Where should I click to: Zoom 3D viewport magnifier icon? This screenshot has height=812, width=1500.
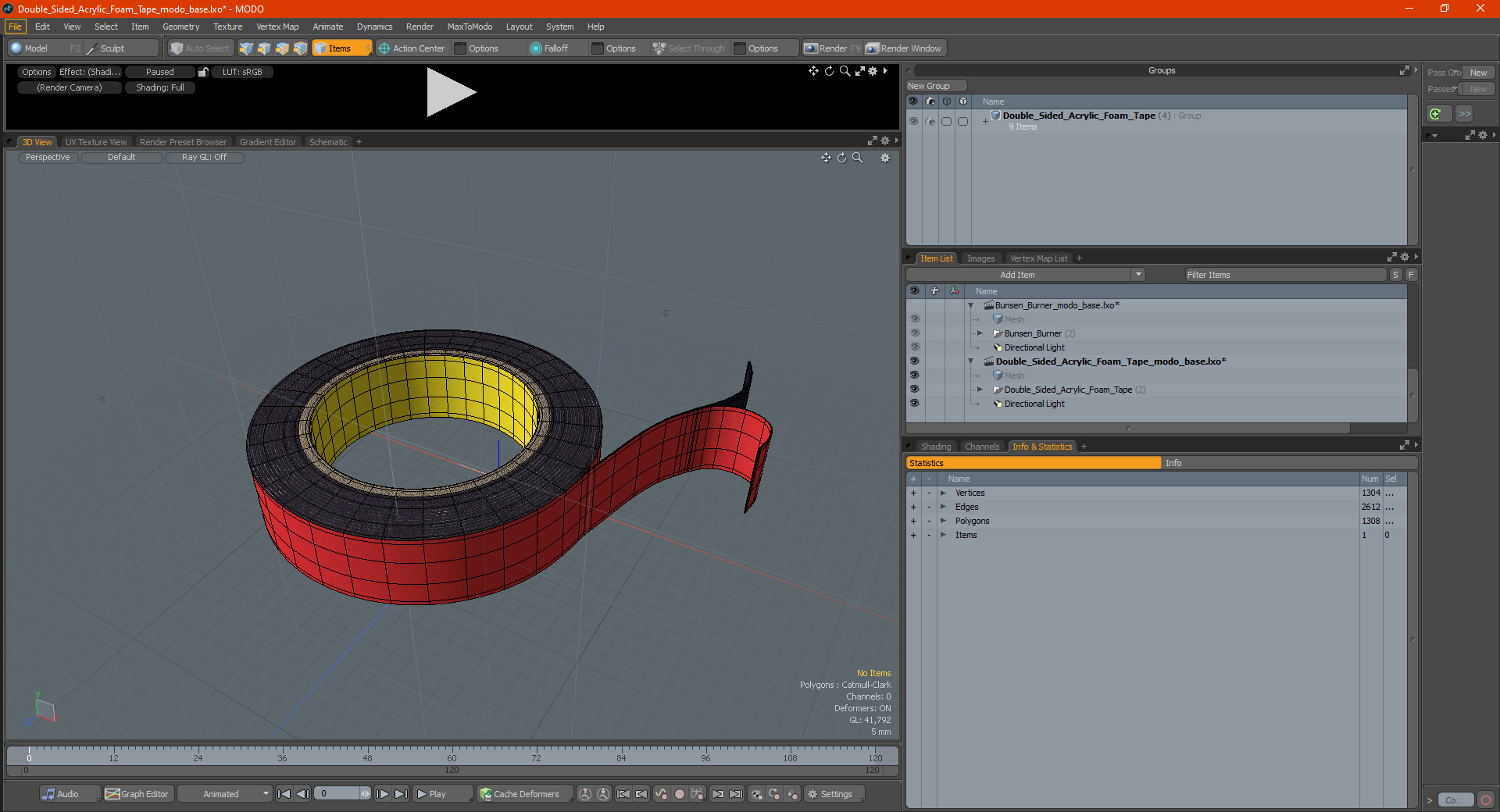point(857,158)
